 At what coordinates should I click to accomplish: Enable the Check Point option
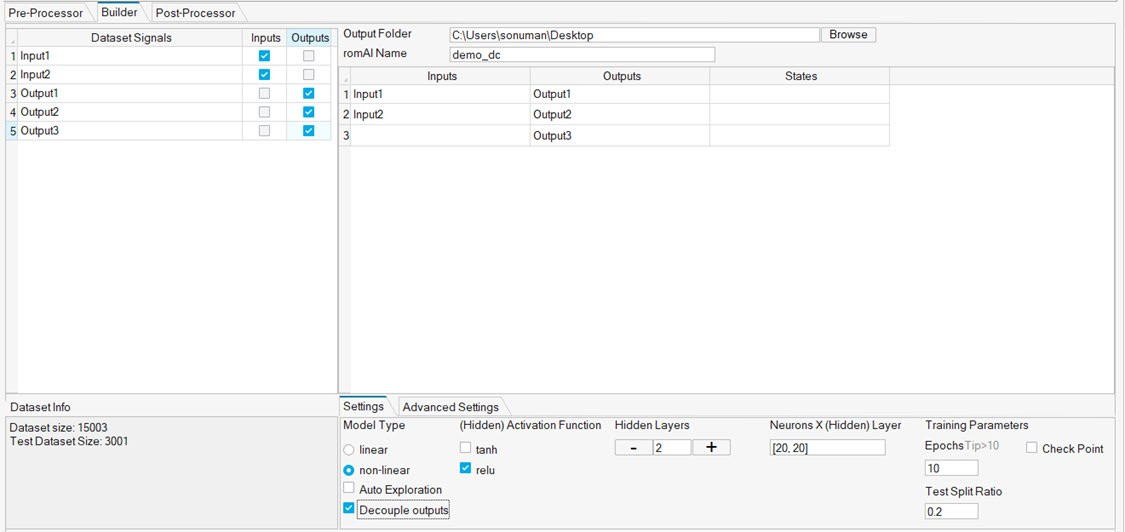pyautogui.click(x=1033, y=449)
